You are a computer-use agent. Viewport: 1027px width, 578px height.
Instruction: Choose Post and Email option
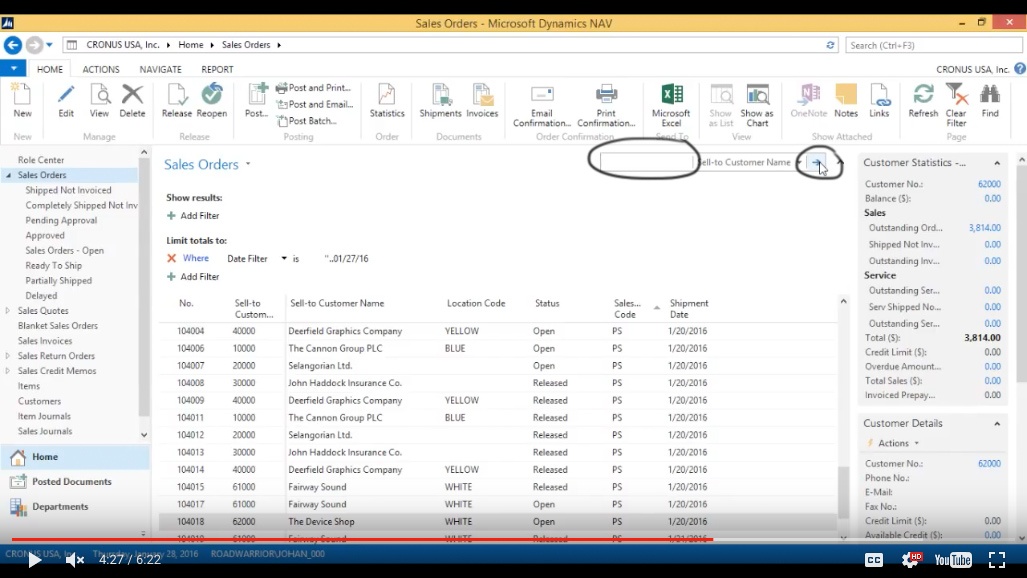click(315, 104)
